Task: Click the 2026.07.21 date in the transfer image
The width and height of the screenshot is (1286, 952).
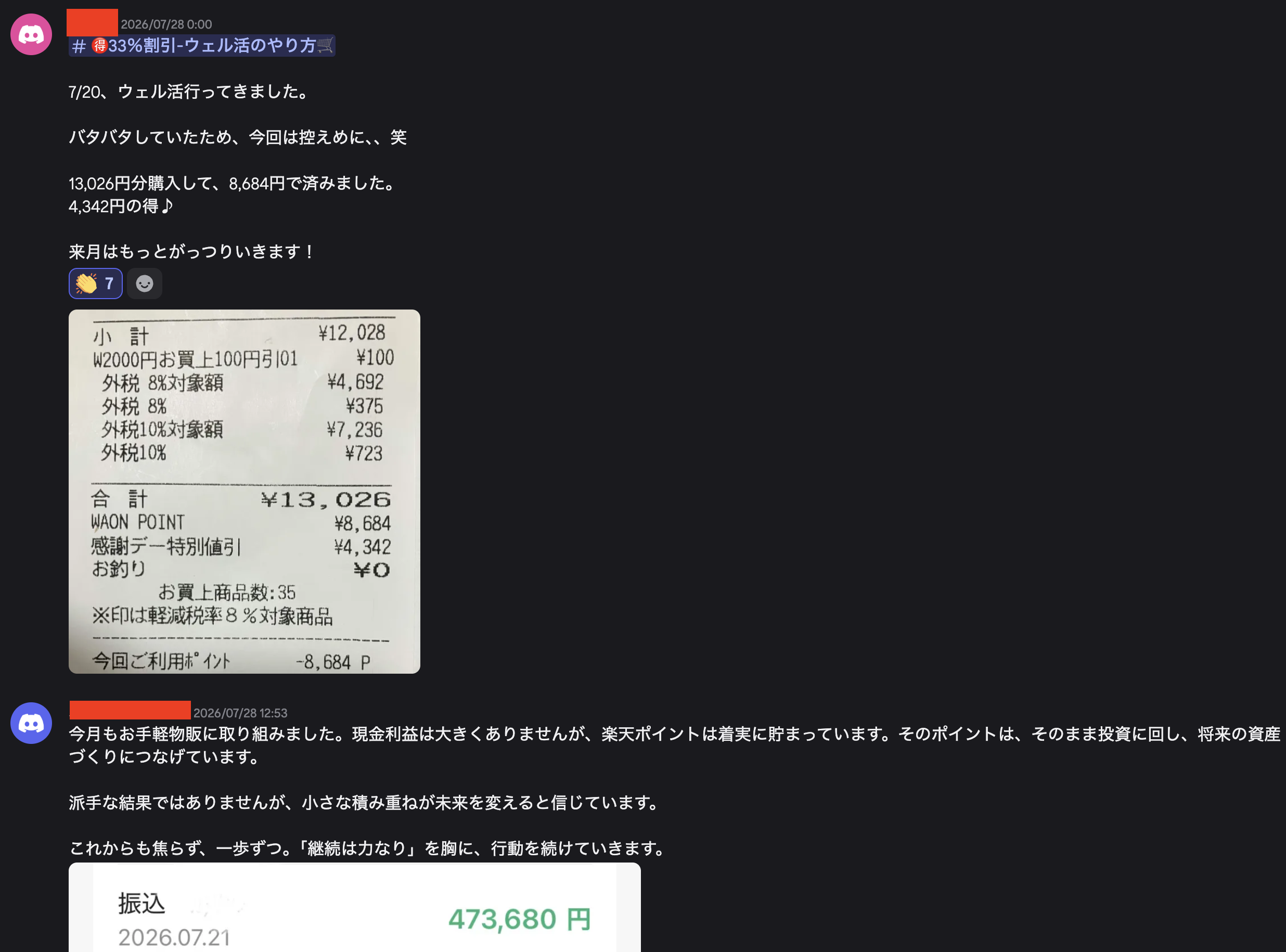Action: (x=174, y=937)
